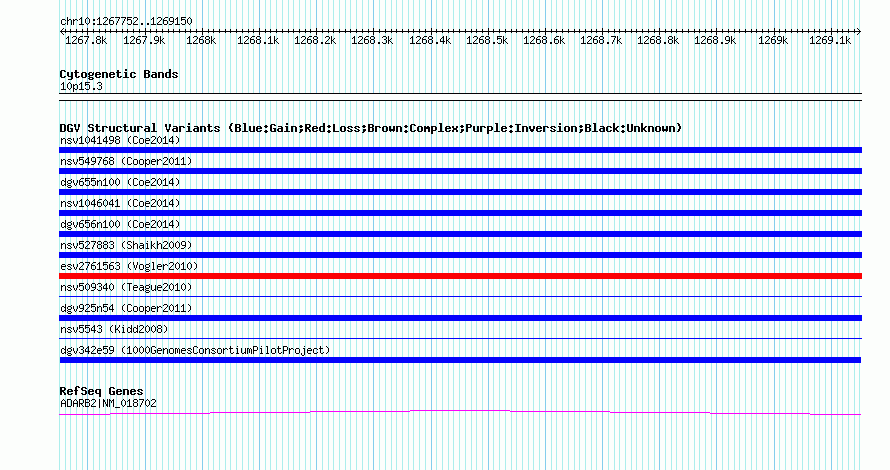Click the blue bar under dgv655n100
The width and height of the screenshot is (890, 470).
(x=460, y=192)
